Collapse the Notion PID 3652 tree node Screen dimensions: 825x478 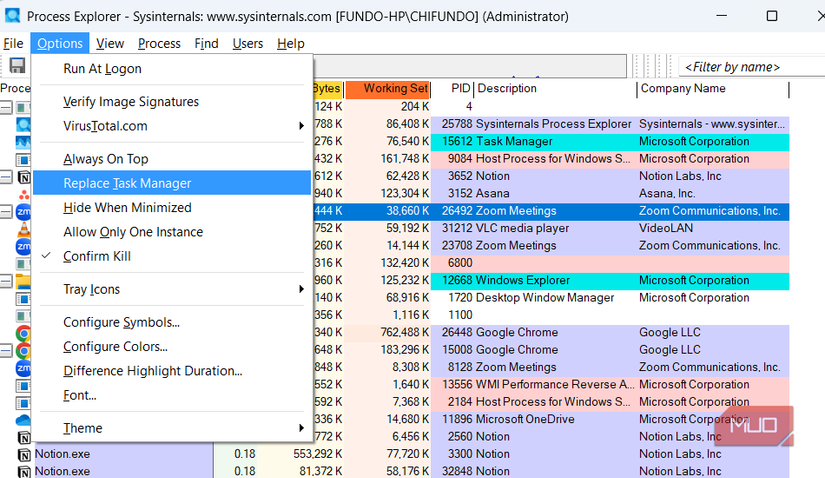click(x=6, y=177)
